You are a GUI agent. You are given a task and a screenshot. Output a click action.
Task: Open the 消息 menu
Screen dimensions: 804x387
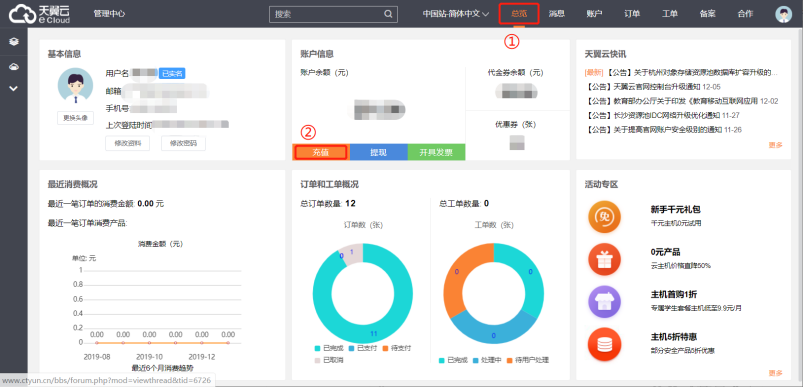coord(556,14)
